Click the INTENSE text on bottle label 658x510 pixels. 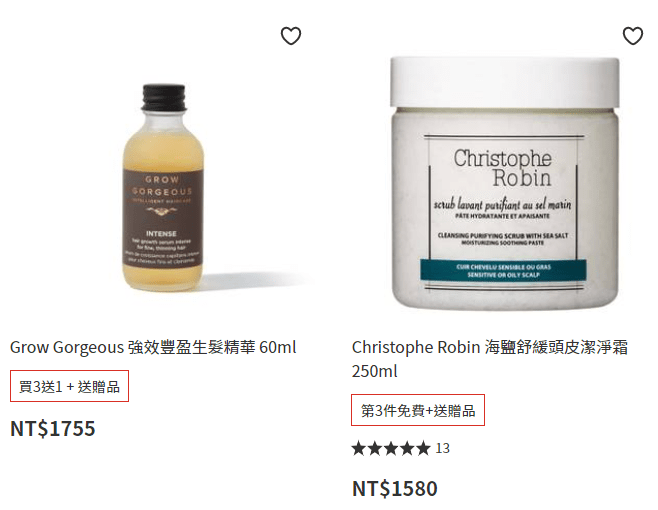(161, 233)
